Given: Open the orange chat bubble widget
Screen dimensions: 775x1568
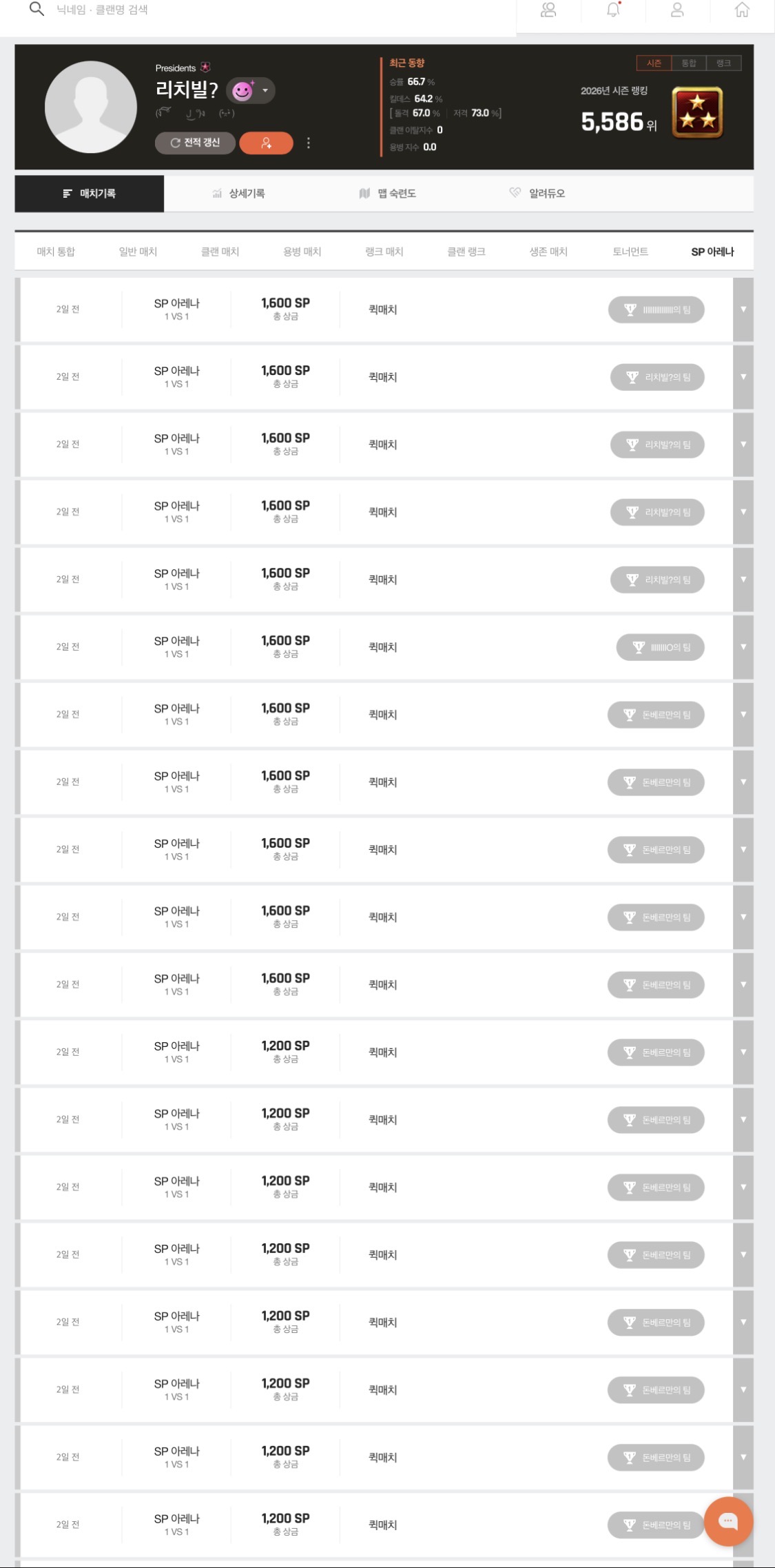Looking at the screenshot, I should click(727, 1521).
